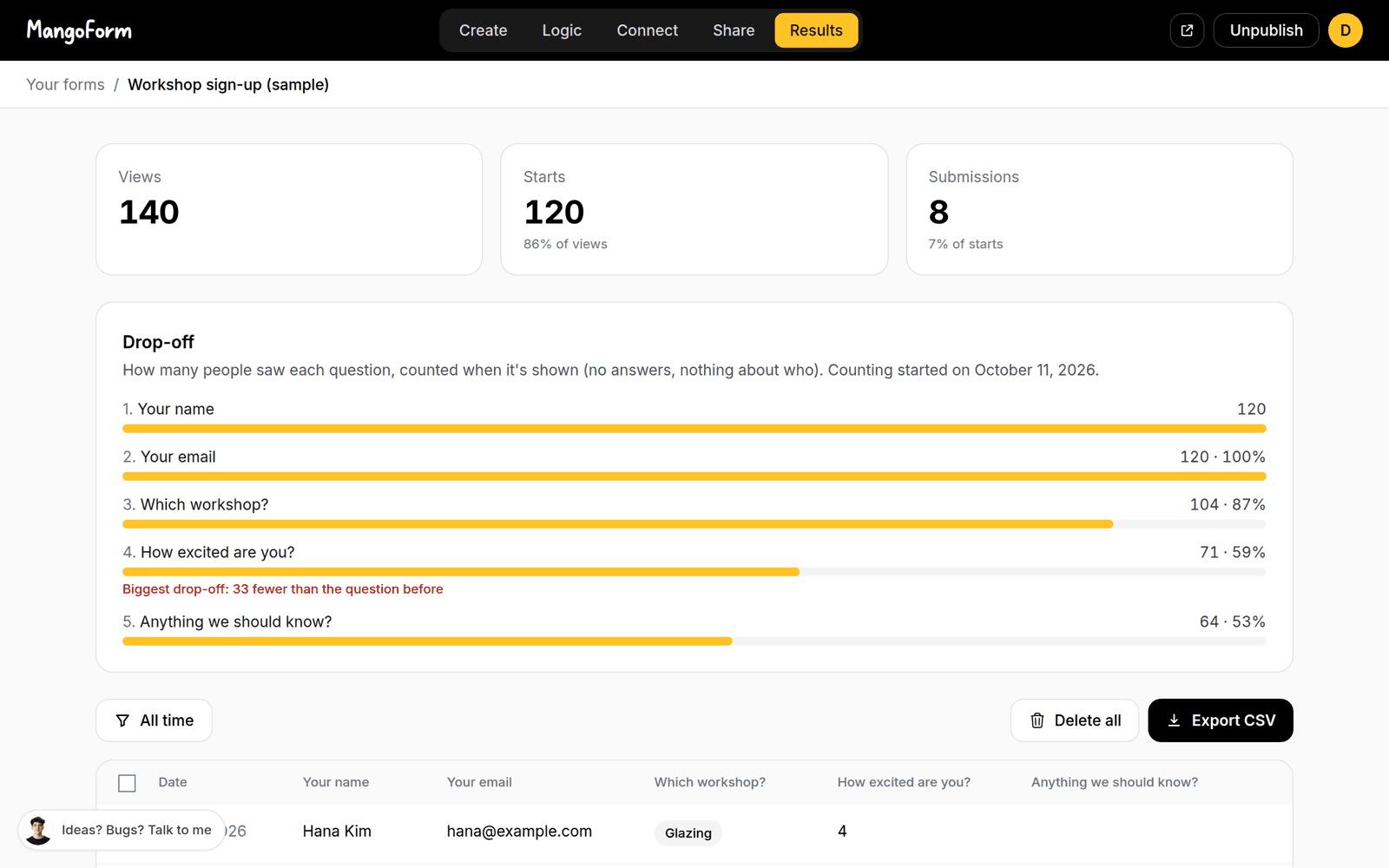Click the Unpublish button
Screen dimensions: 1389x868
click(1266, 30)
